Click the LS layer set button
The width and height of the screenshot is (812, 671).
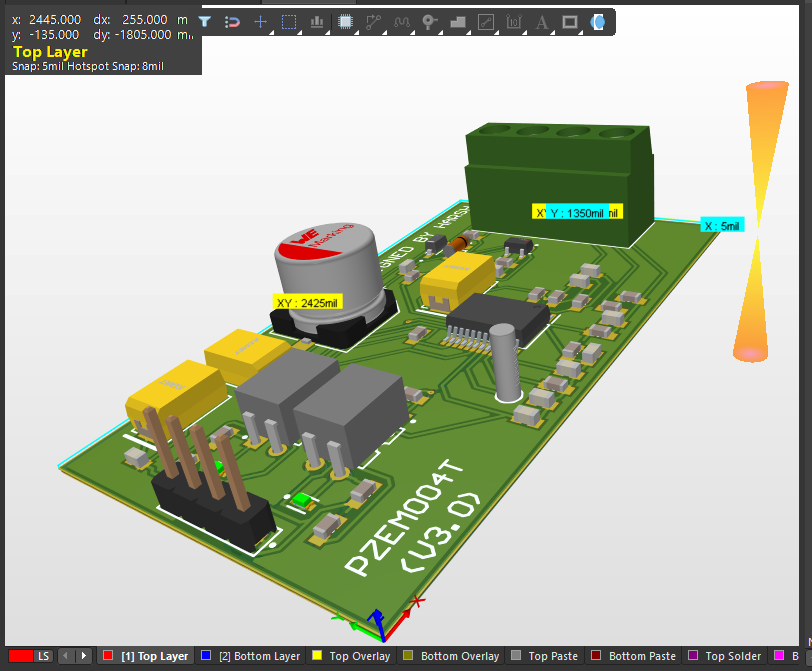point(42,656)
